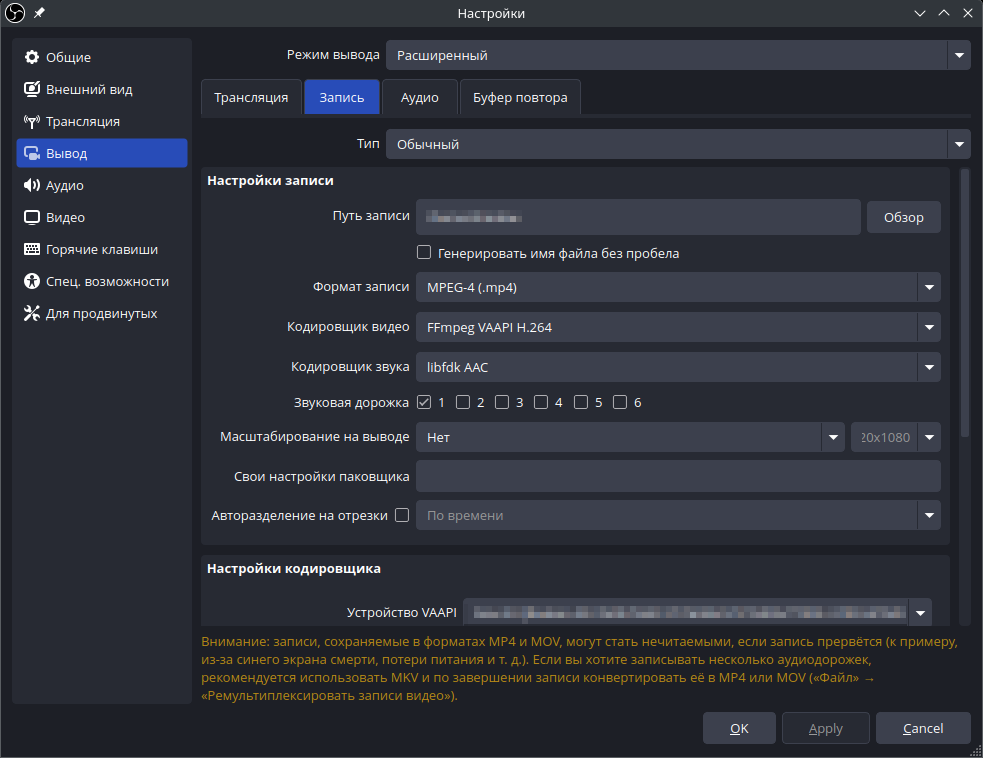Image resolution: width=983 pixels, height=758 pixels.
Task: Expand the Устройство VAAPI dropdown
Action: point(697,613)
